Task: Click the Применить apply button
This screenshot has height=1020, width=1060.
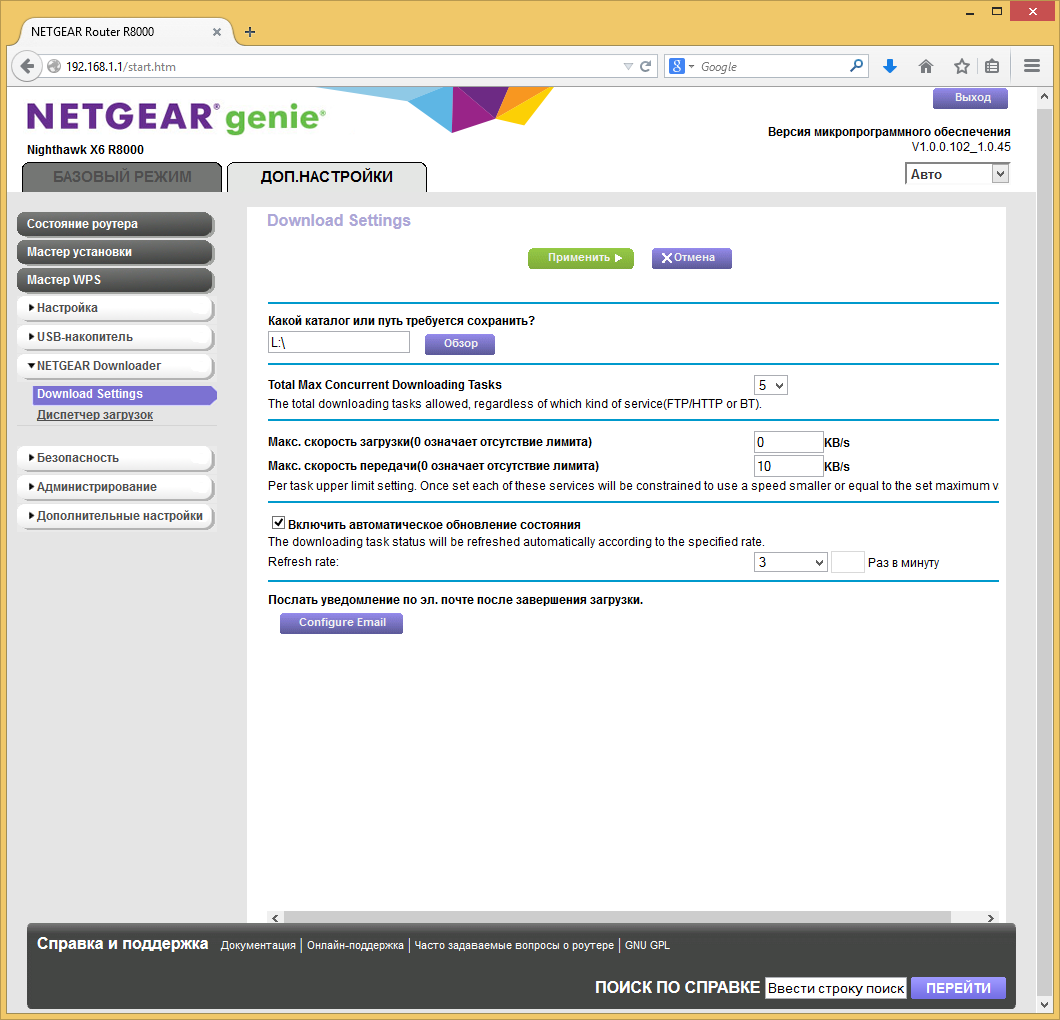Action: pos(581,258)
